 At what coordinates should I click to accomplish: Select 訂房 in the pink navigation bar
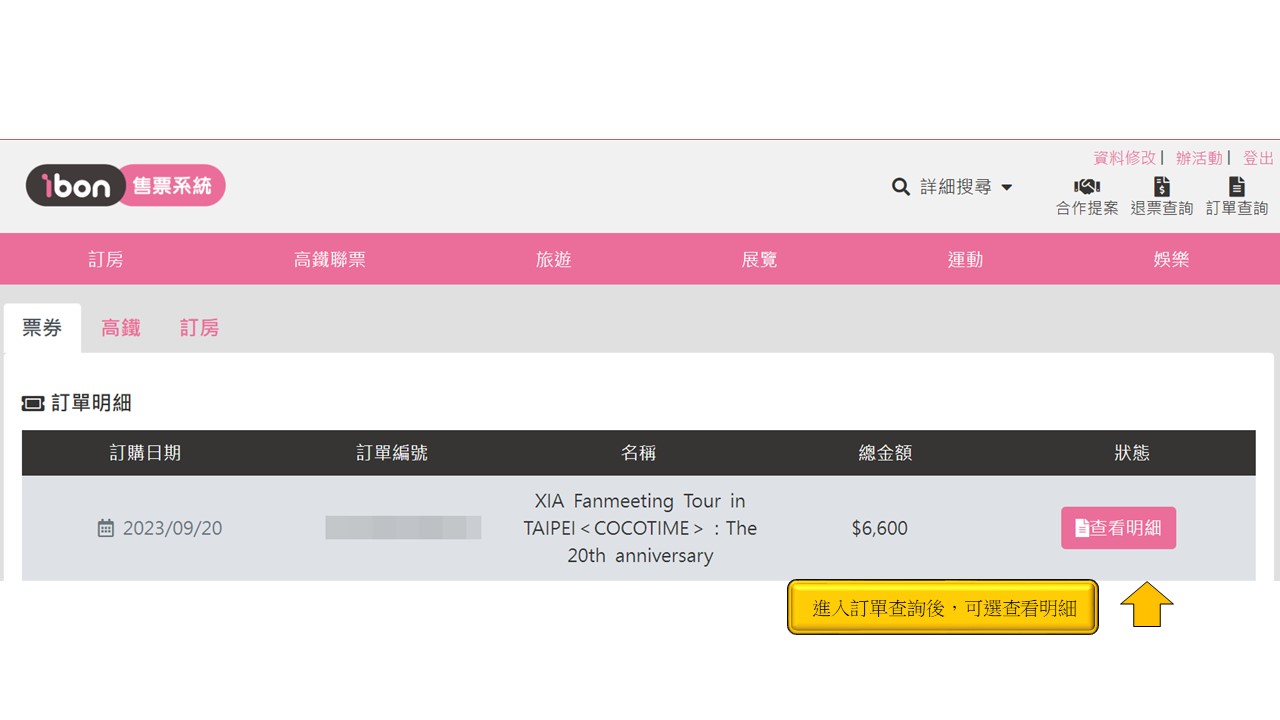coord(106,260)
